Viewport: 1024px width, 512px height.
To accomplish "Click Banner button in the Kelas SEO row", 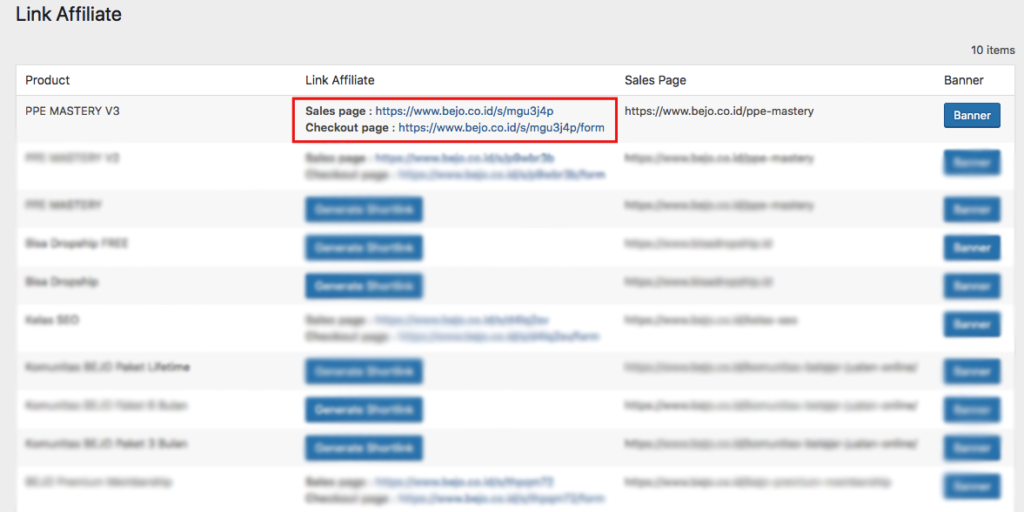I will 971,324.
